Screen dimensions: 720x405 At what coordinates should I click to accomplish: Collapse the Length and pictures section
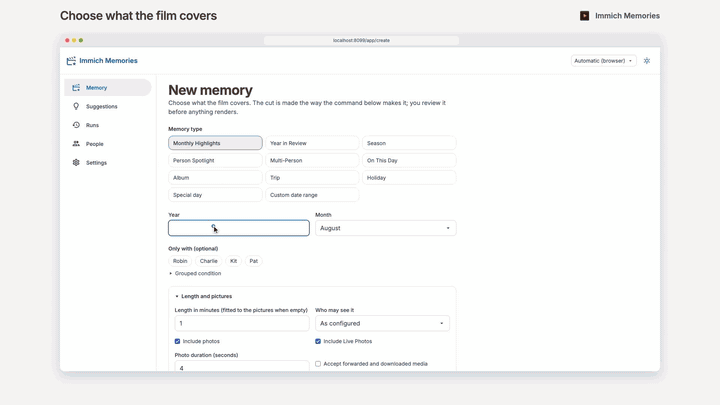(203, 296)
